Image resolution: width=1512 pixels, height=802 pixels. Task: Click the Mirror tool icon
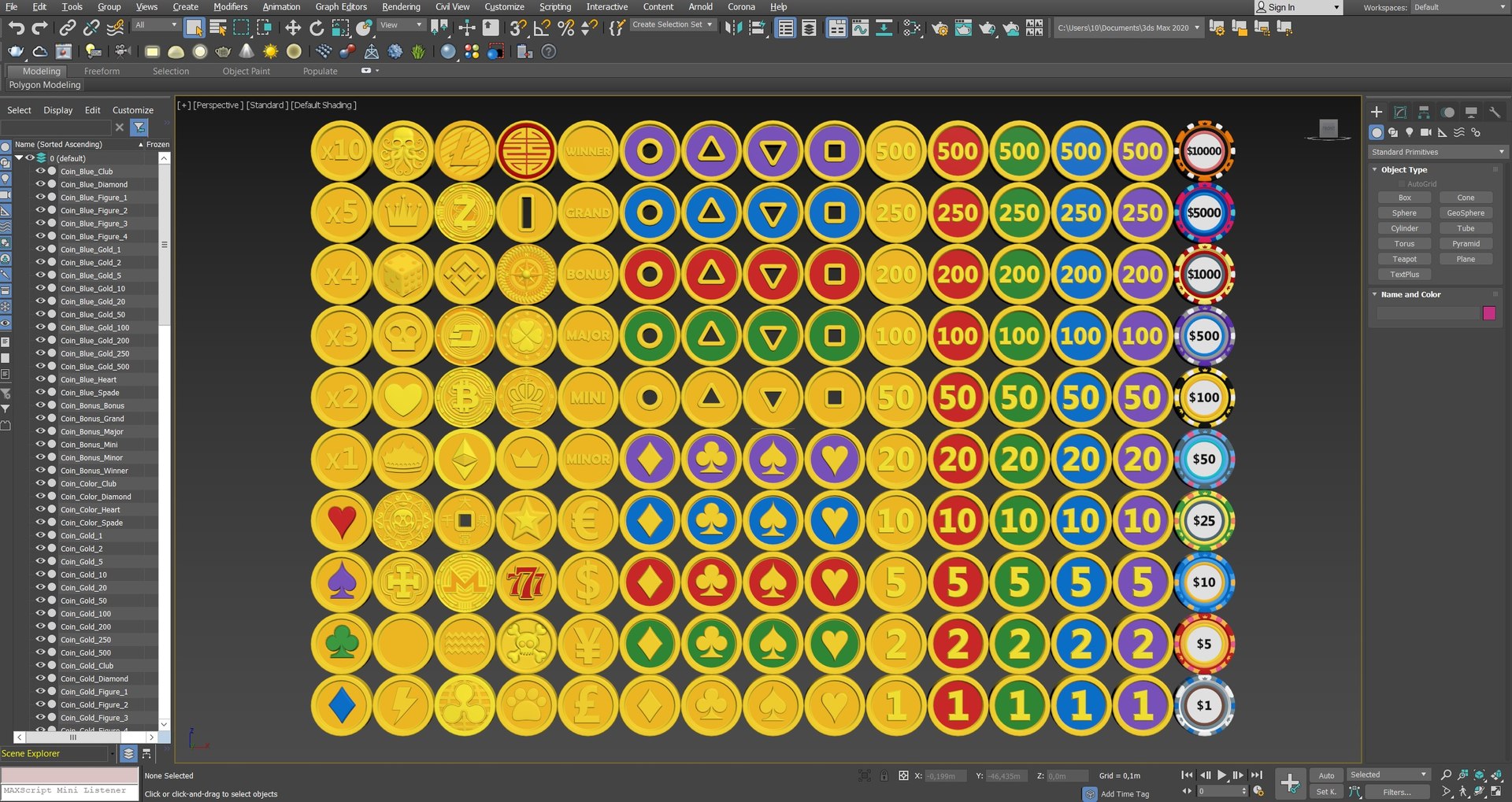tap(734, 28)
